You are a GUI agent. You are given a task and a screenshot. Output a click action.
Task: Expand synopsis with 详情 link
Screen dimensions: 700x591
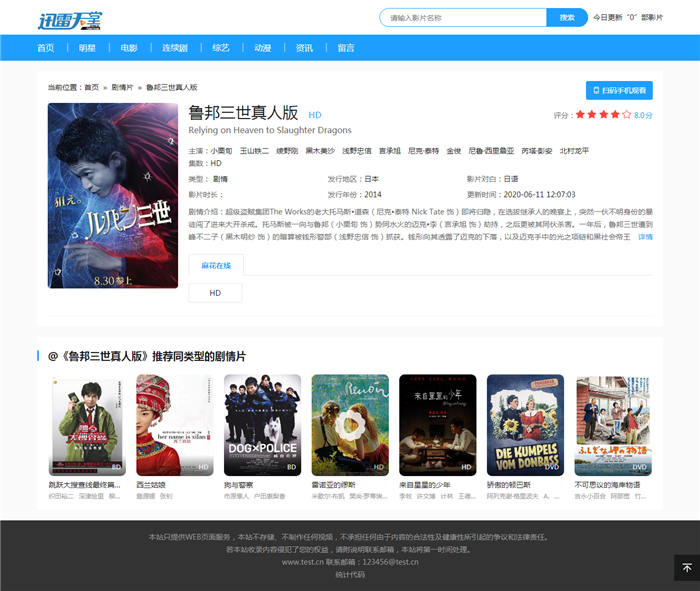(x=645, y=237)
